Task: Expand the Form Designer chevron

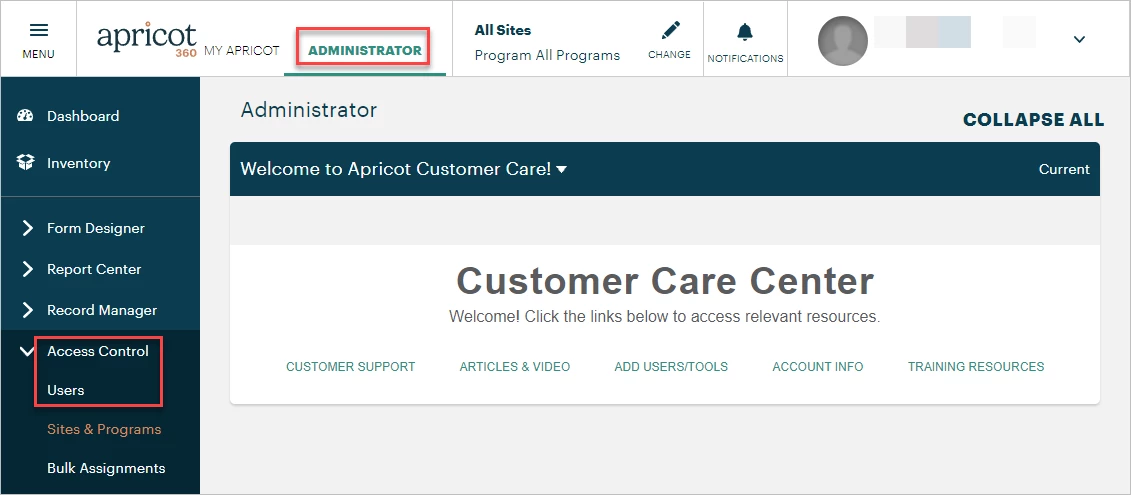Action: (x=27, y=229)
